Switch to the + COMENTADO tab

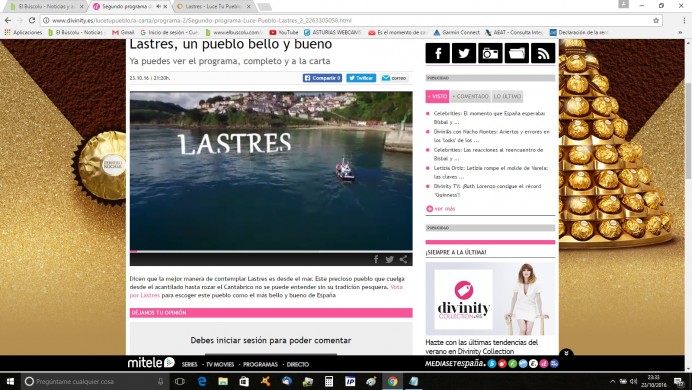point(471,96)
